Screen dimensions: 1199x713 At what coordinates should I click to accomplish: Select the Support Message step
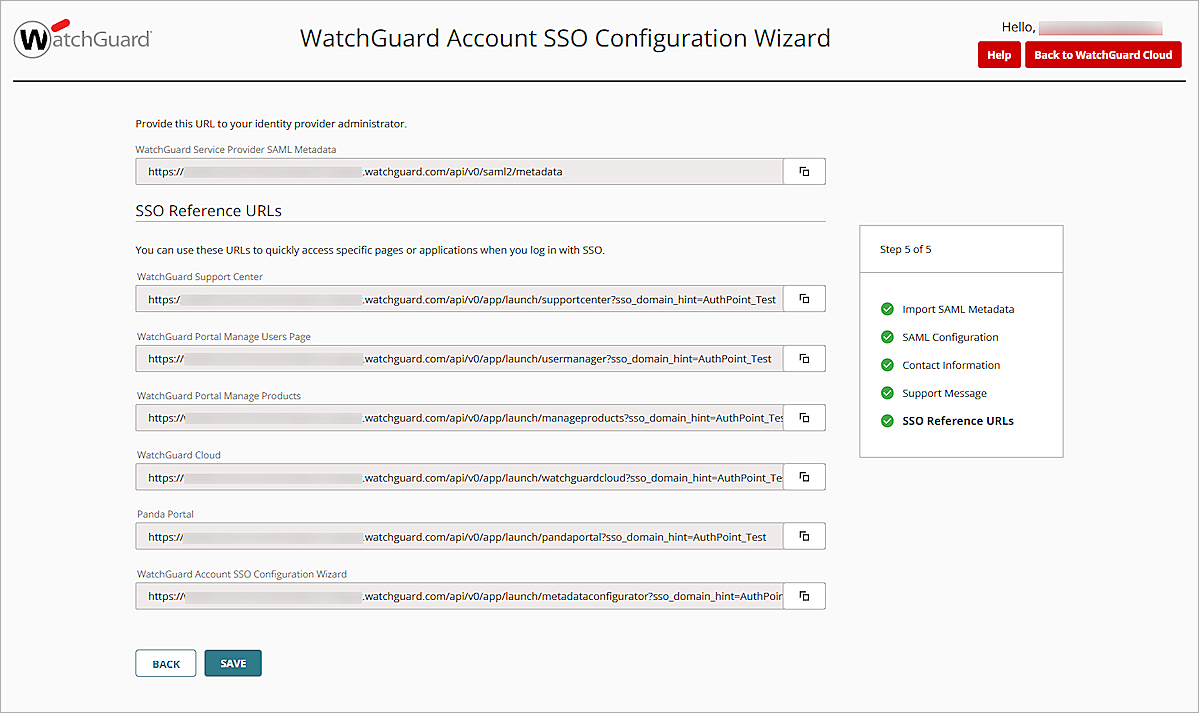pyautogui.click(x=944, y=393)
